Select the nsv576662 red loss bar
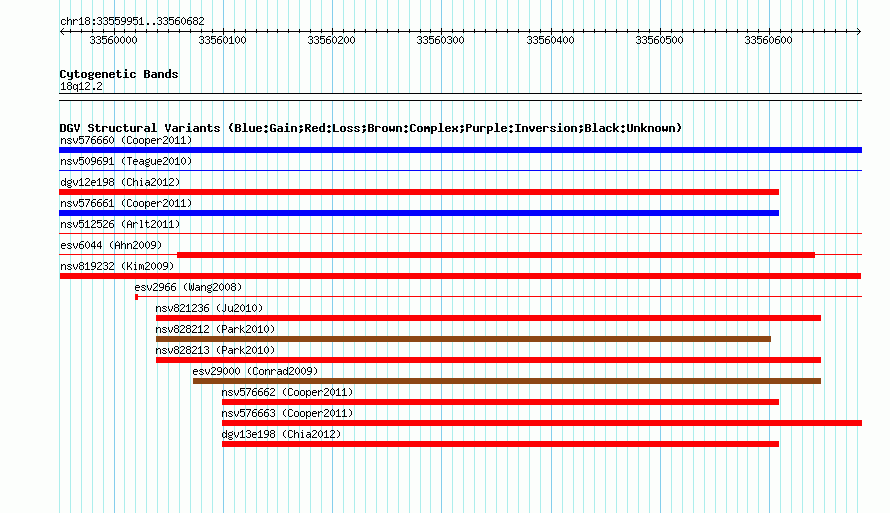The image size is (890, 513). [x=500, y=402]
